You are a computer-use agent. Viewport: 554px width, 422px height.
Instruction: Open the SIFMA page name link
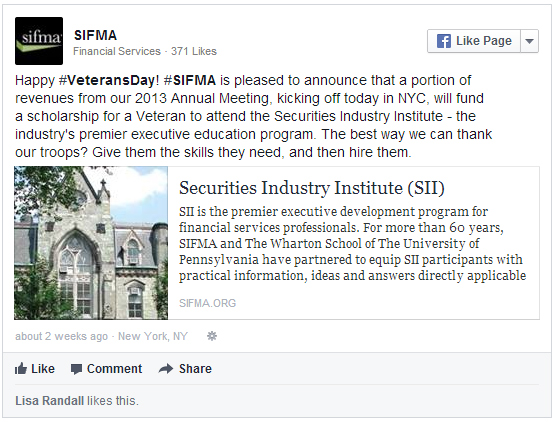point(95,35)
